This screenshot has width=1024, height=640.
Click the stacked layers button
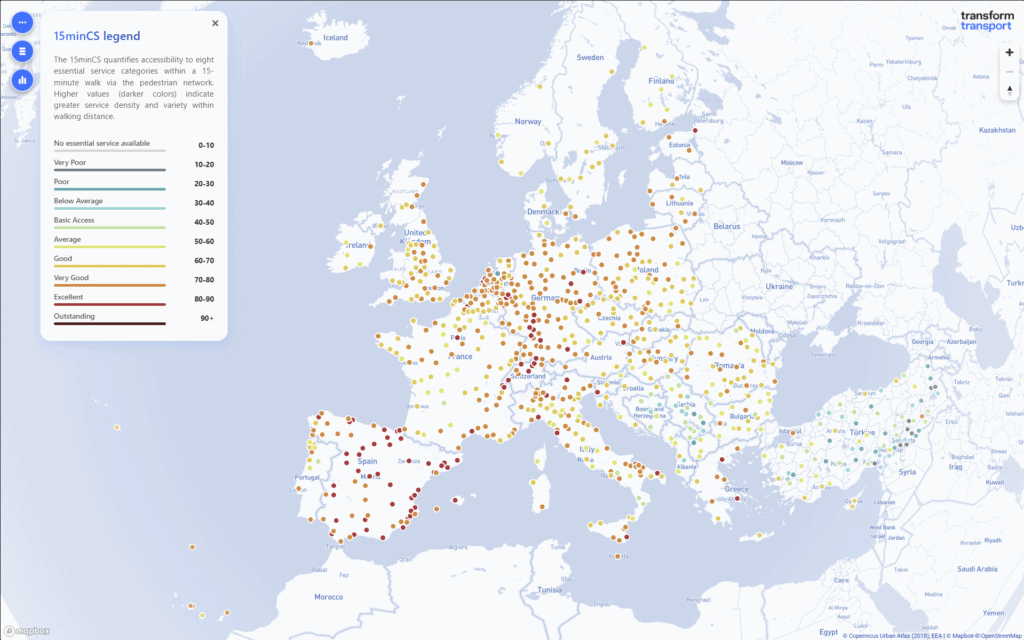pyautogui.click(x=22, y=50)
